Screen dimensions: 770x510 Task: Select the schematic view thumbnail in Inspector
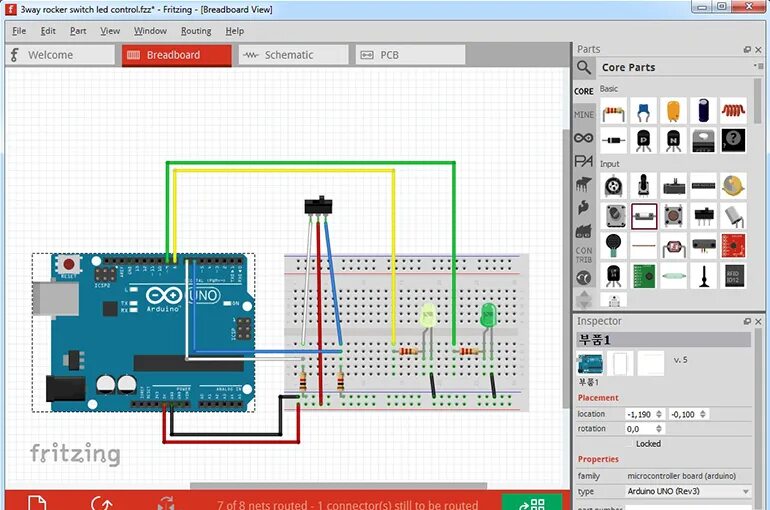tap(620, 363)
